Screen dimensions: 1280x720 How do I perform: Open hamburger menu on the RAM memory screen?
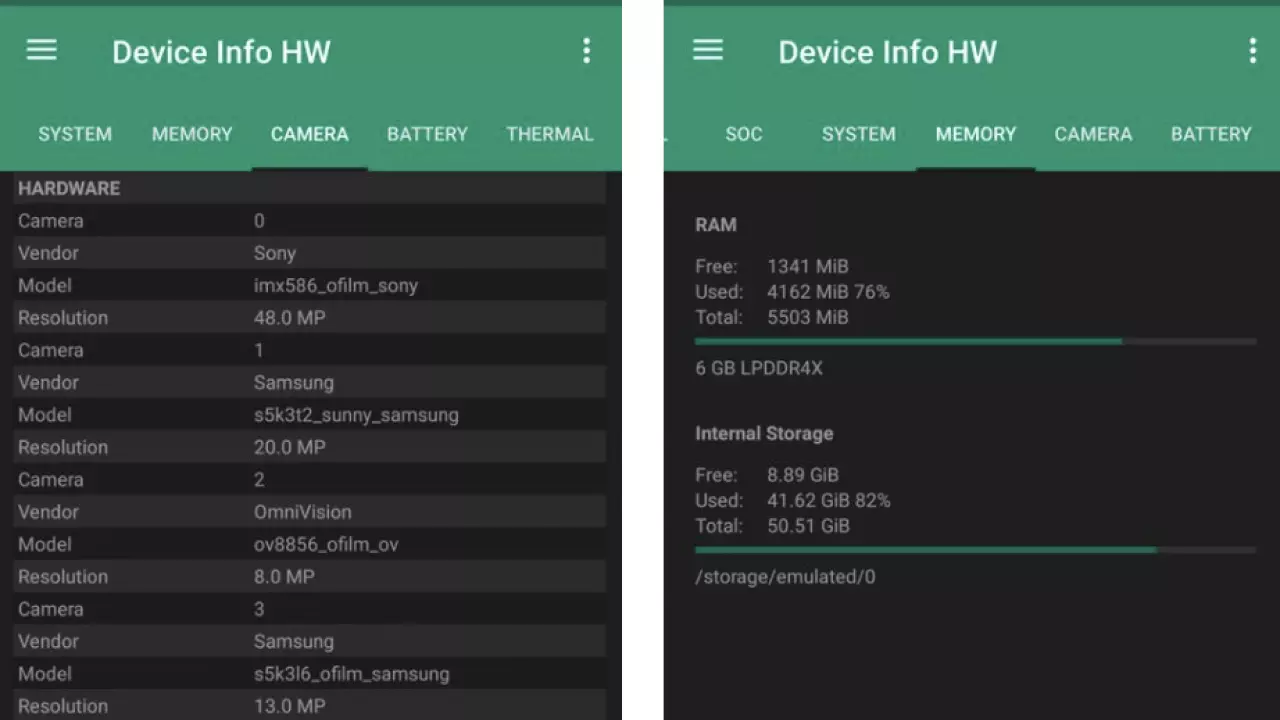coord(707,51)
